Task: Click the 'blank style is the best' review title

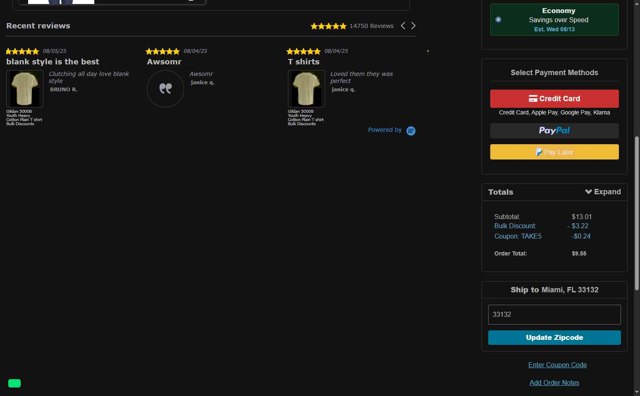Action: [x=52, y=62]
